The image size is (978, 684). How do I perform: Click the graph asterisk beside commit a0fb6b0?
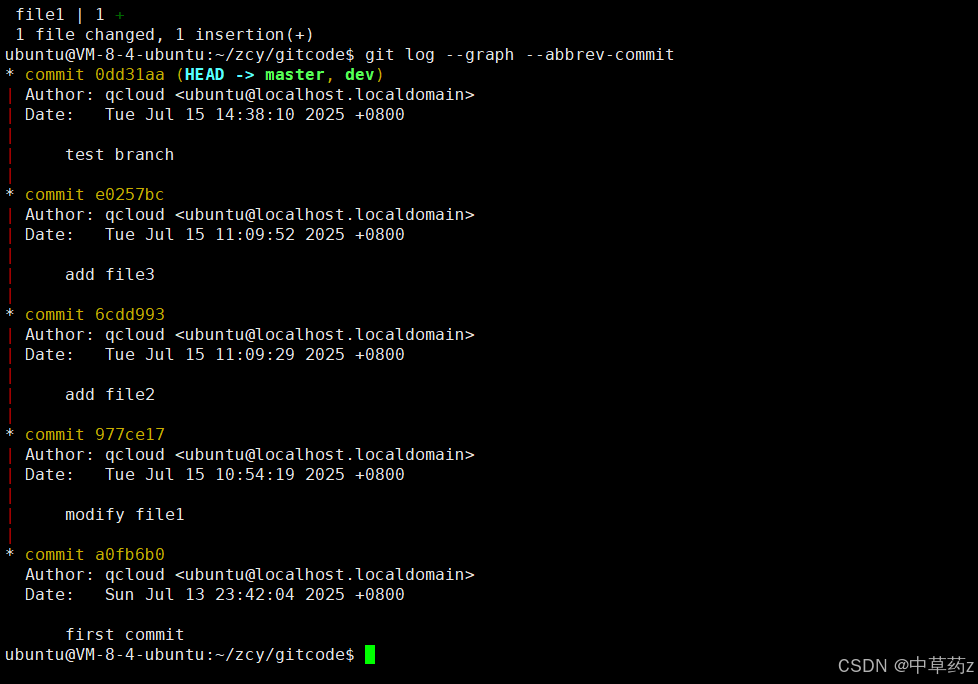tap(10, 554)
